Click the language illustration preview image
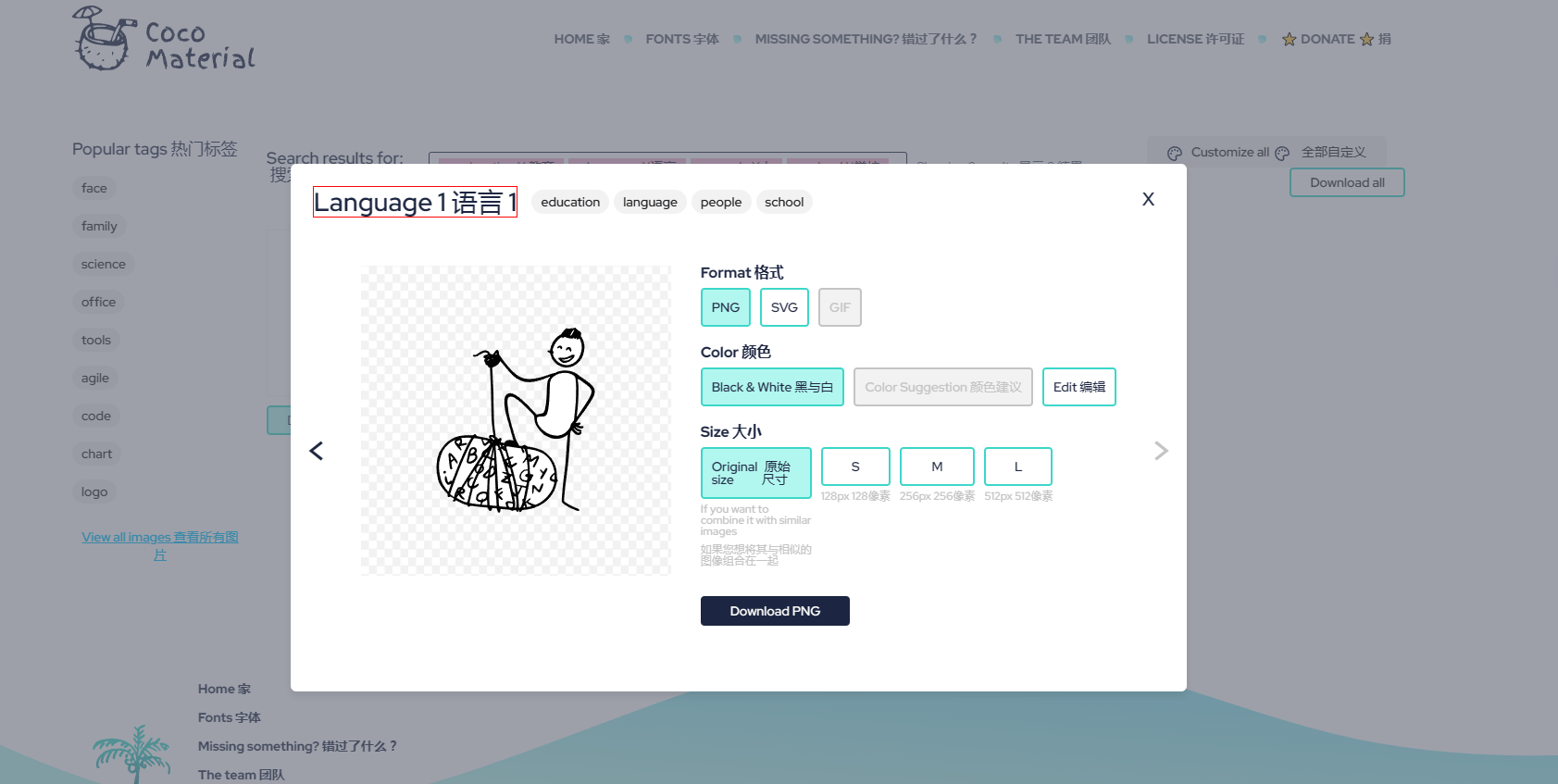Screen dimensions: 1558x784 (x=515, y=420)
